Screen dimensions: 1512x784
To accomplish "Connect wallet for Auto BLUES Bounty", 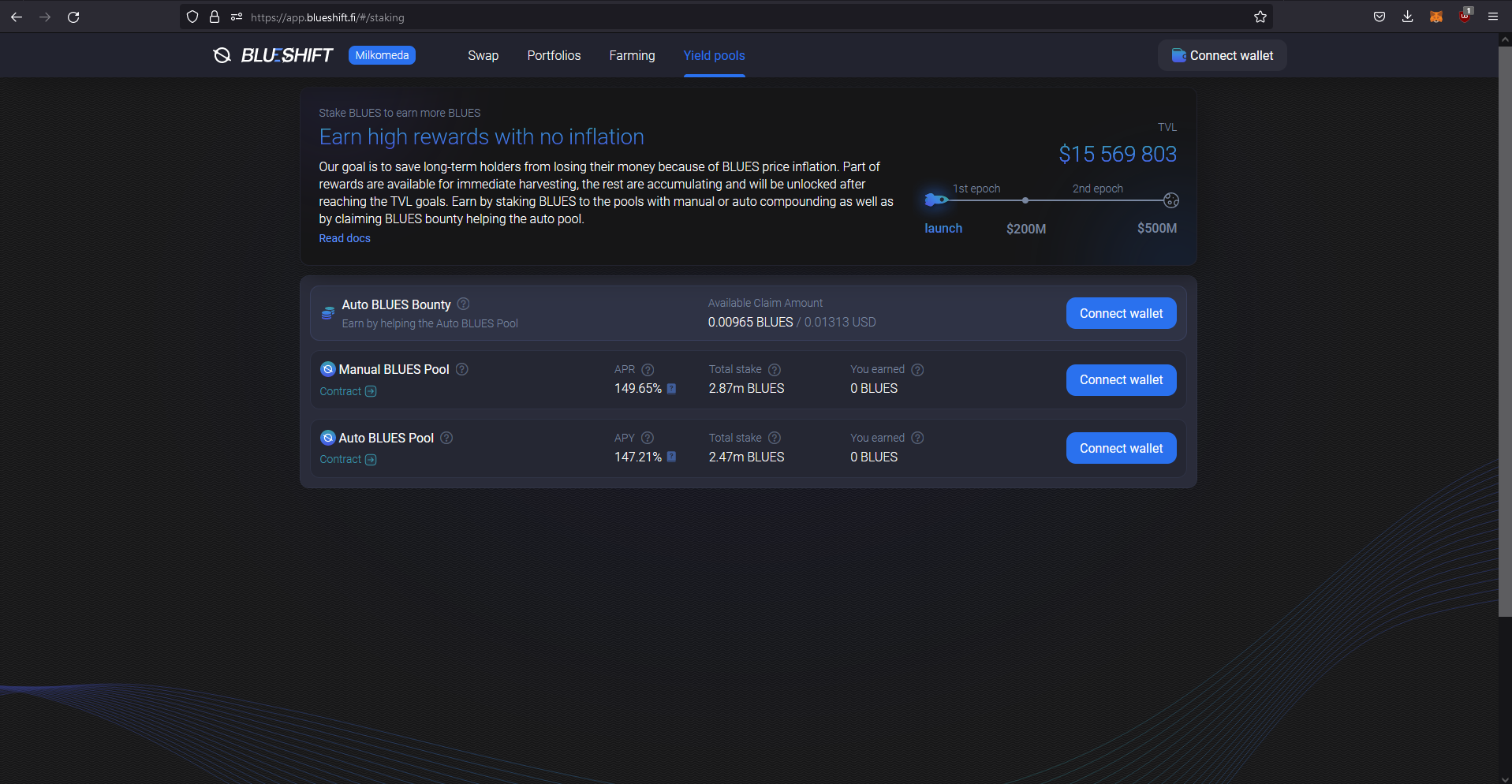I will (1121, 313).
